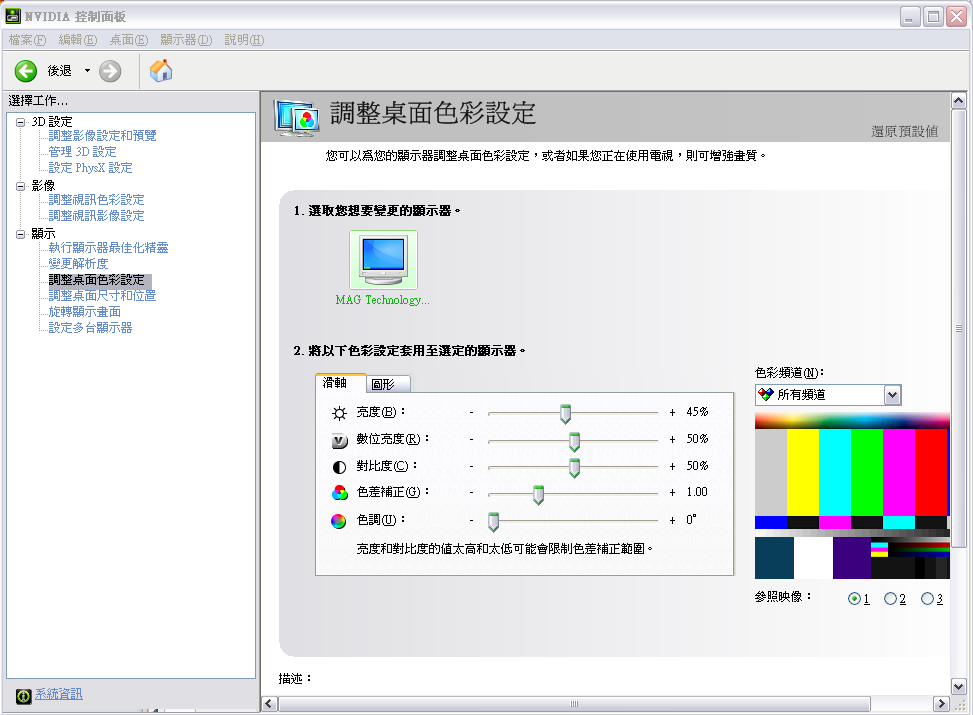Click the horizontal scrollbar left arrow

point(269,704)
